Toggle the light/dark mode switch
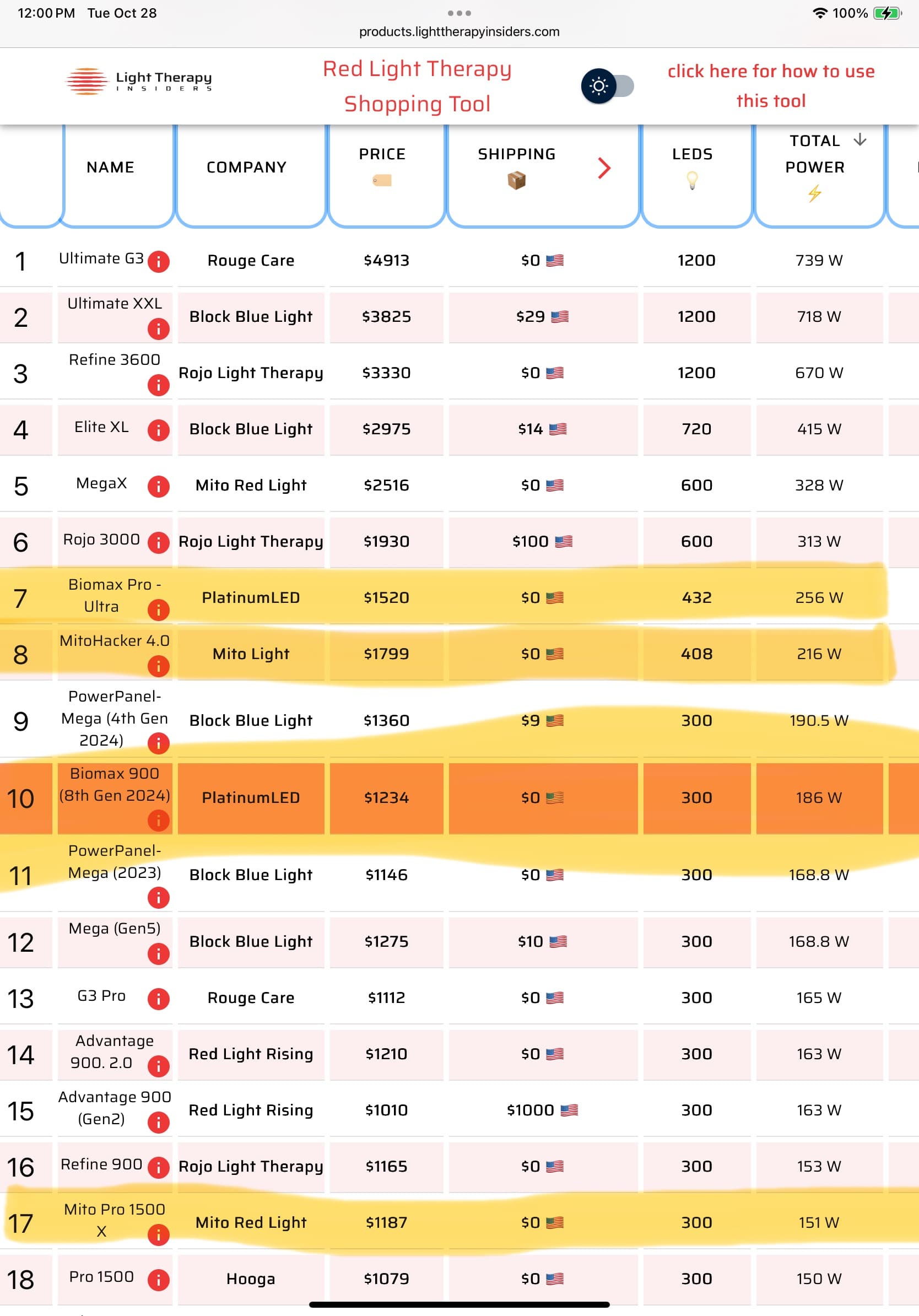This screenshot has width=919, height=1316. pos(607,86)
